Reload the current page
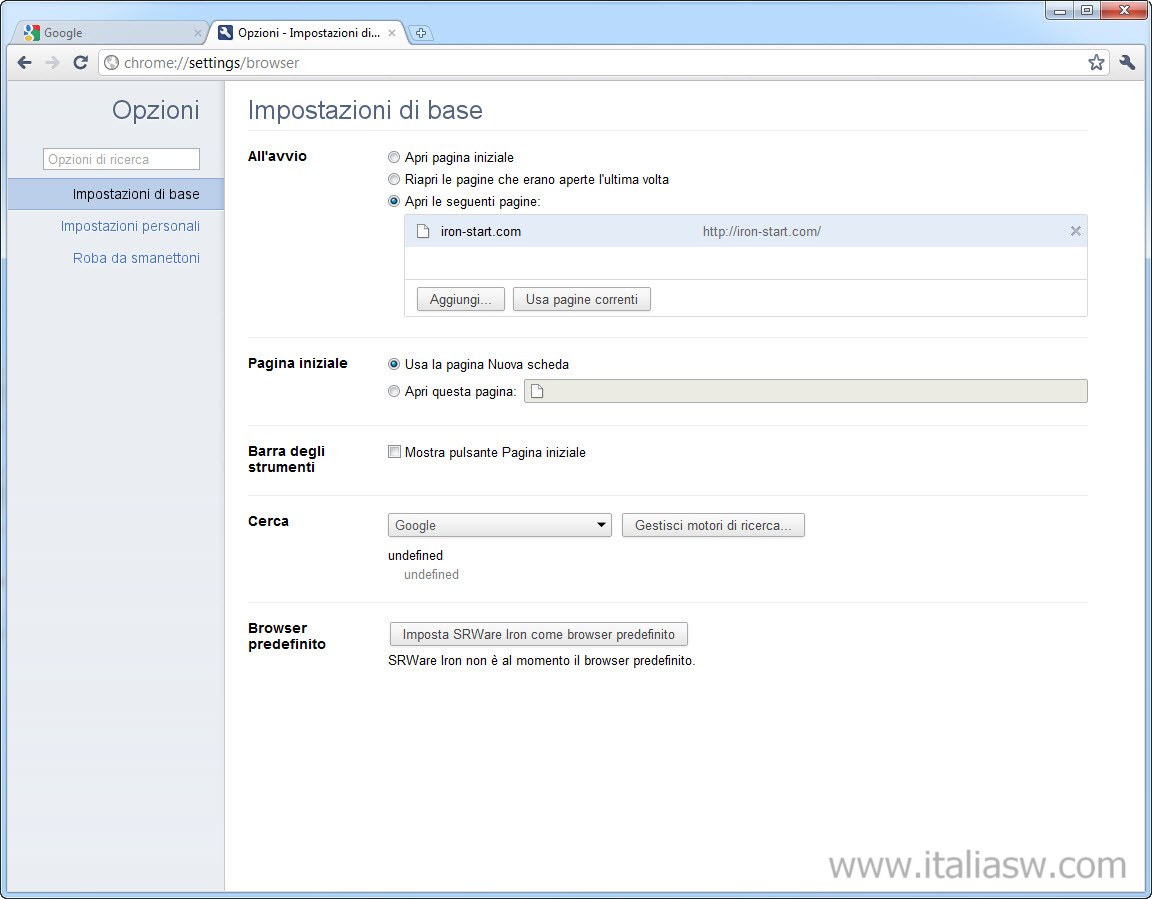 (80, 62)
